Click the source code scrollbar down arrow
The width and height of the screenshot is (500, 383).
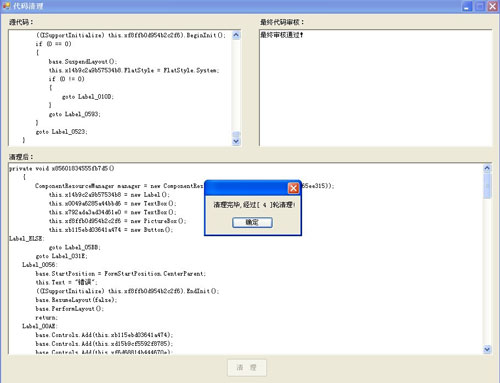pos(236,141)
